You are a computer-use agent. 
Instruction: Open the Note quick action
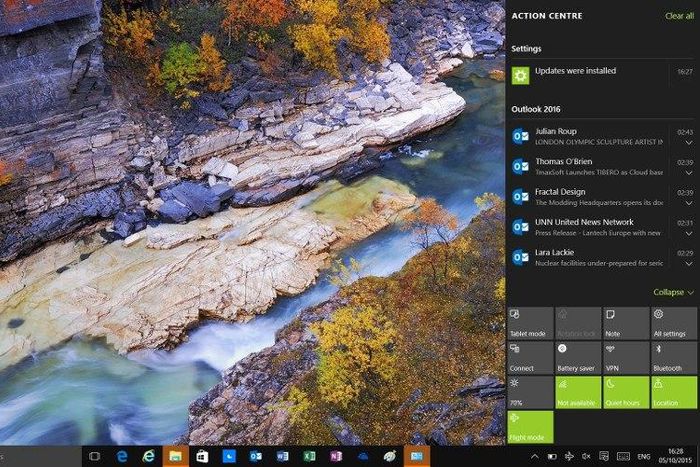[626, 323]
